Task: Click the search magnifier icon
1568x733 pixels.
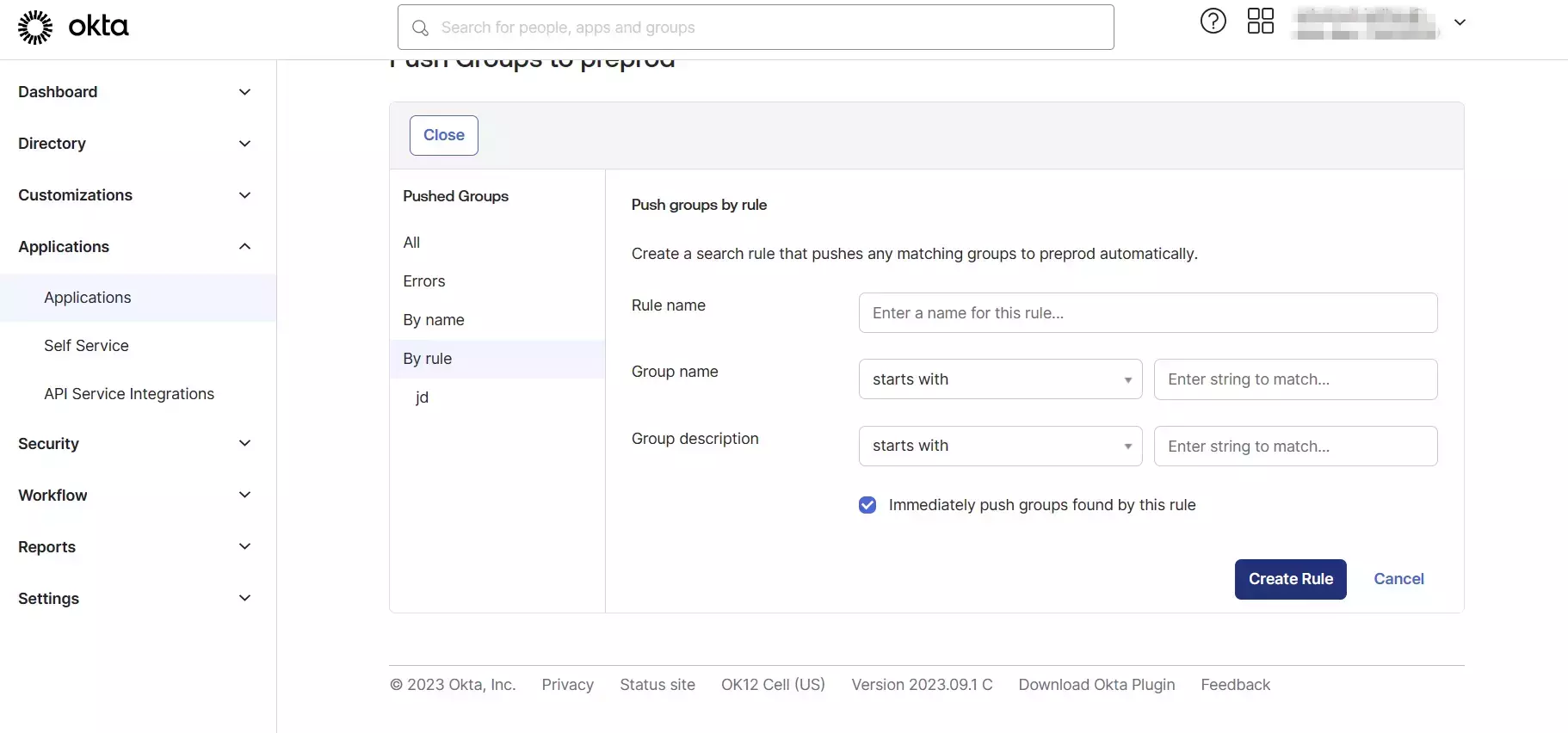Action: 420,28
